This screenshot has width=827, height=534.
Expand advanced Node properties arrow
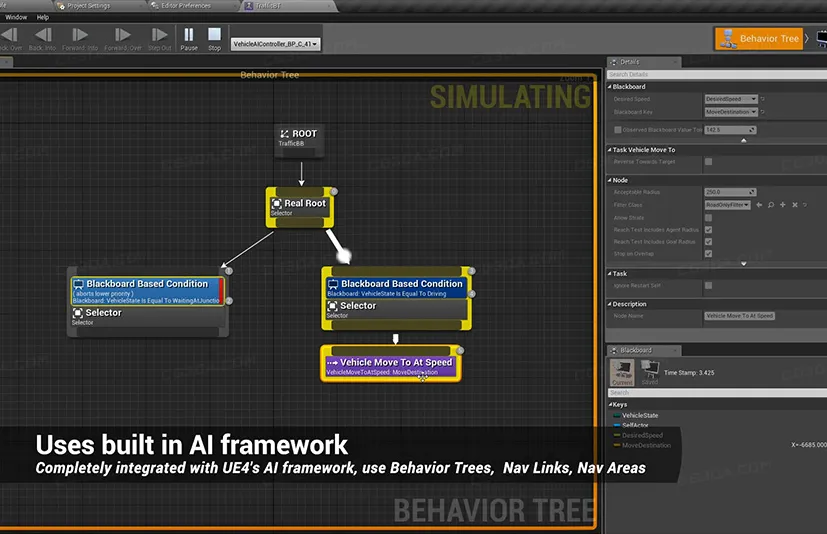tap(744, 263)
